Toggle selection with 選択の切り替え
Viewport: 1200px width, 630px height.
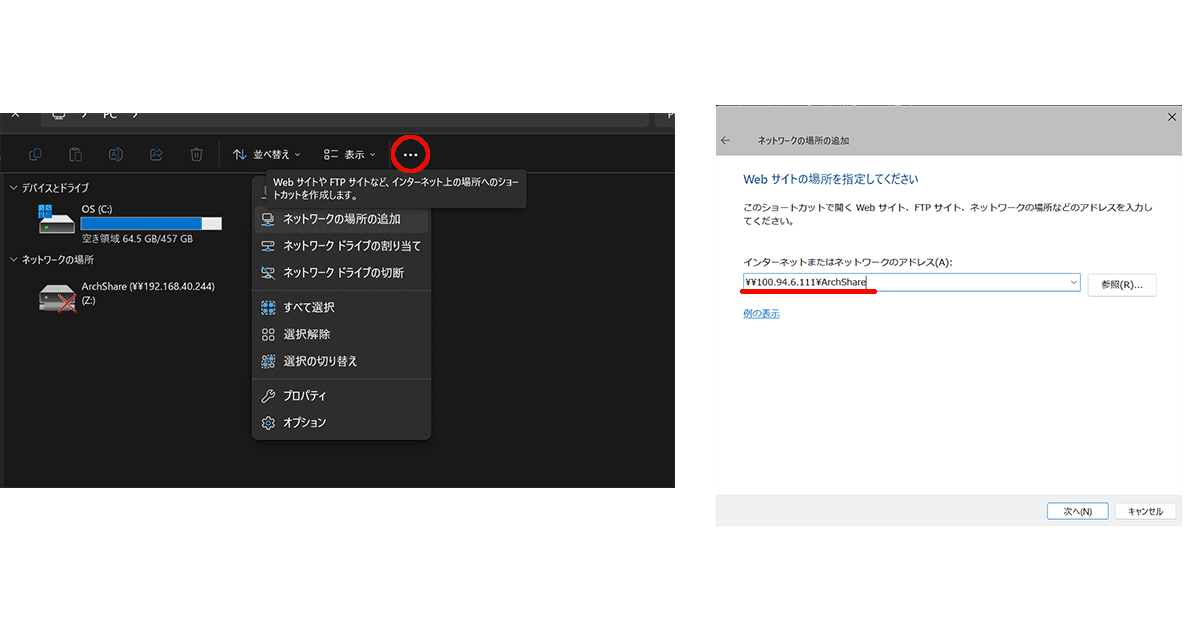(320, 361)
